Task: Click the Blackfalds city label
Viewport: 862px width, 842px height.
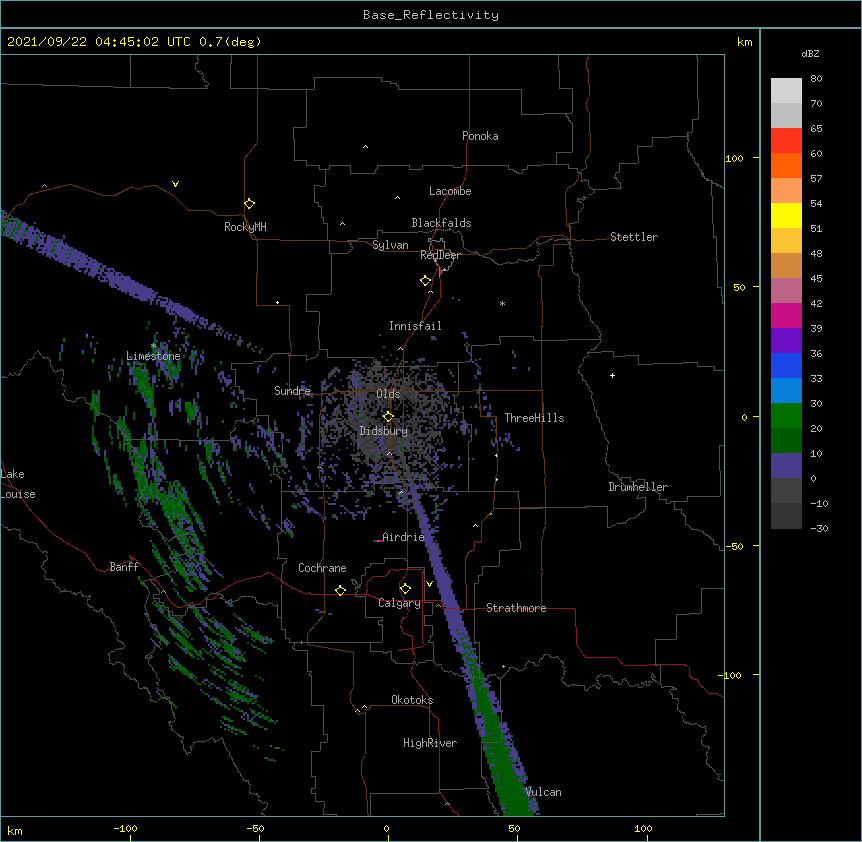Action: (441, 223)
